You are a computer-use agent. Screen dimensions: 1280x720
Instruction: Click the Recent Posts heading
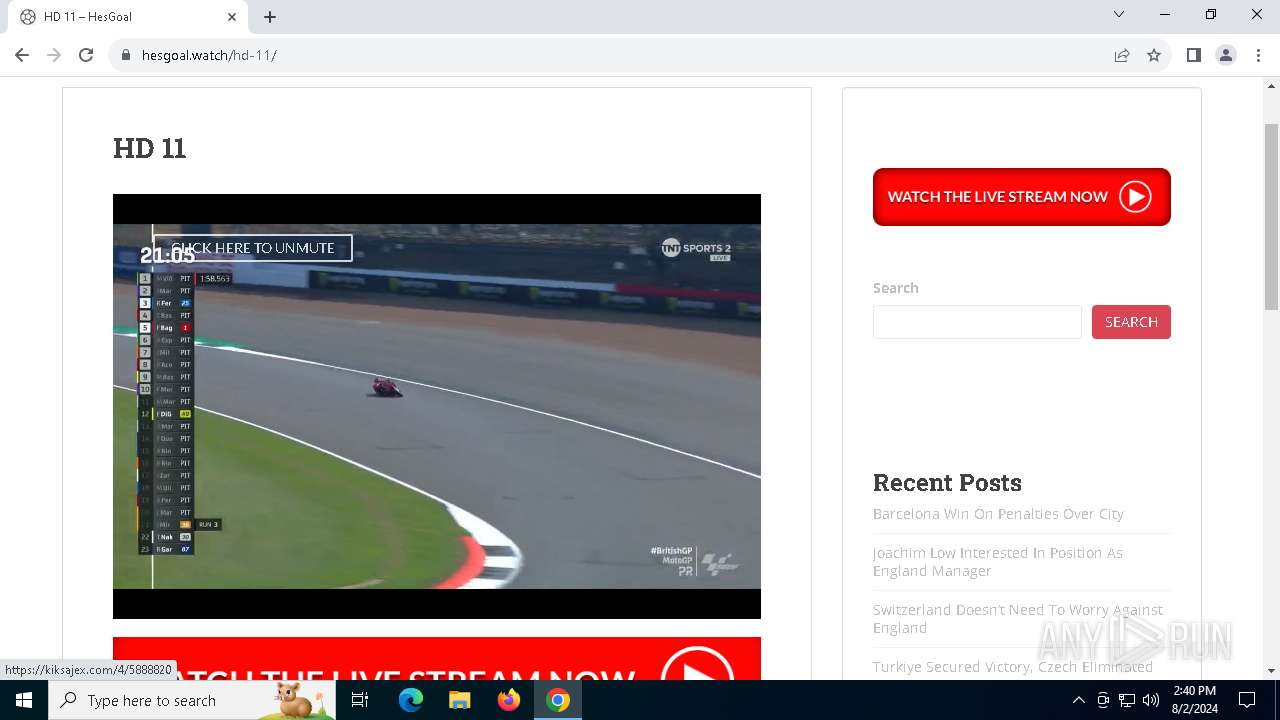[x=947, y=482]
